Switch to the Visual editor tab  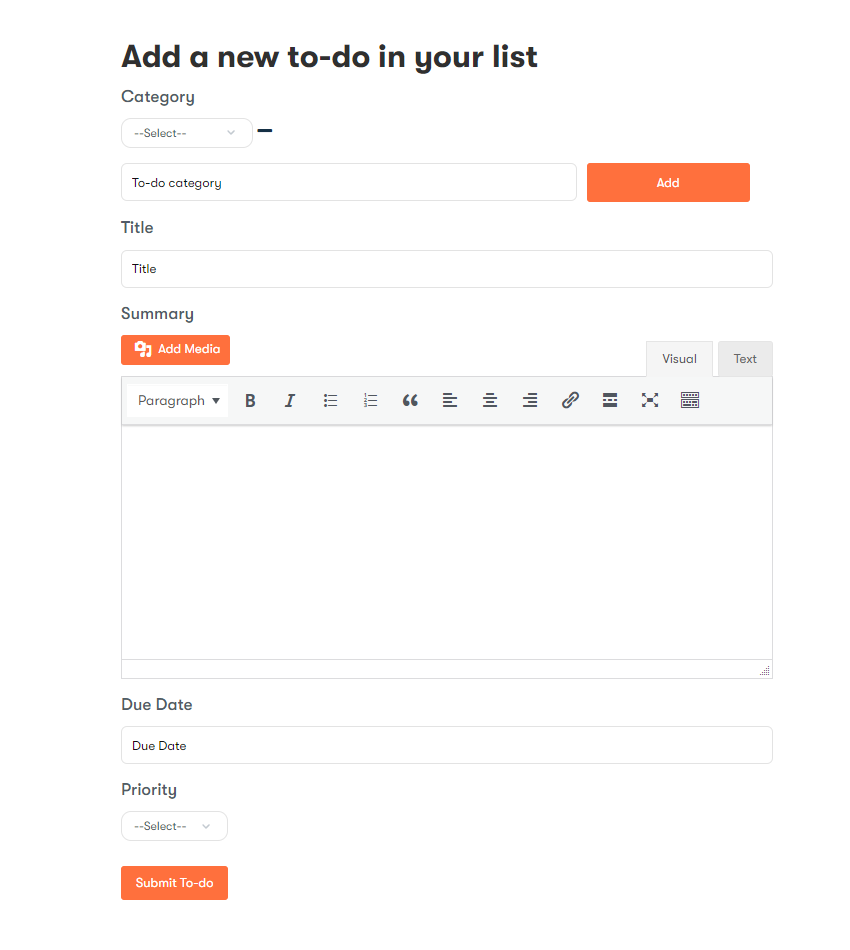click(679, 358)
